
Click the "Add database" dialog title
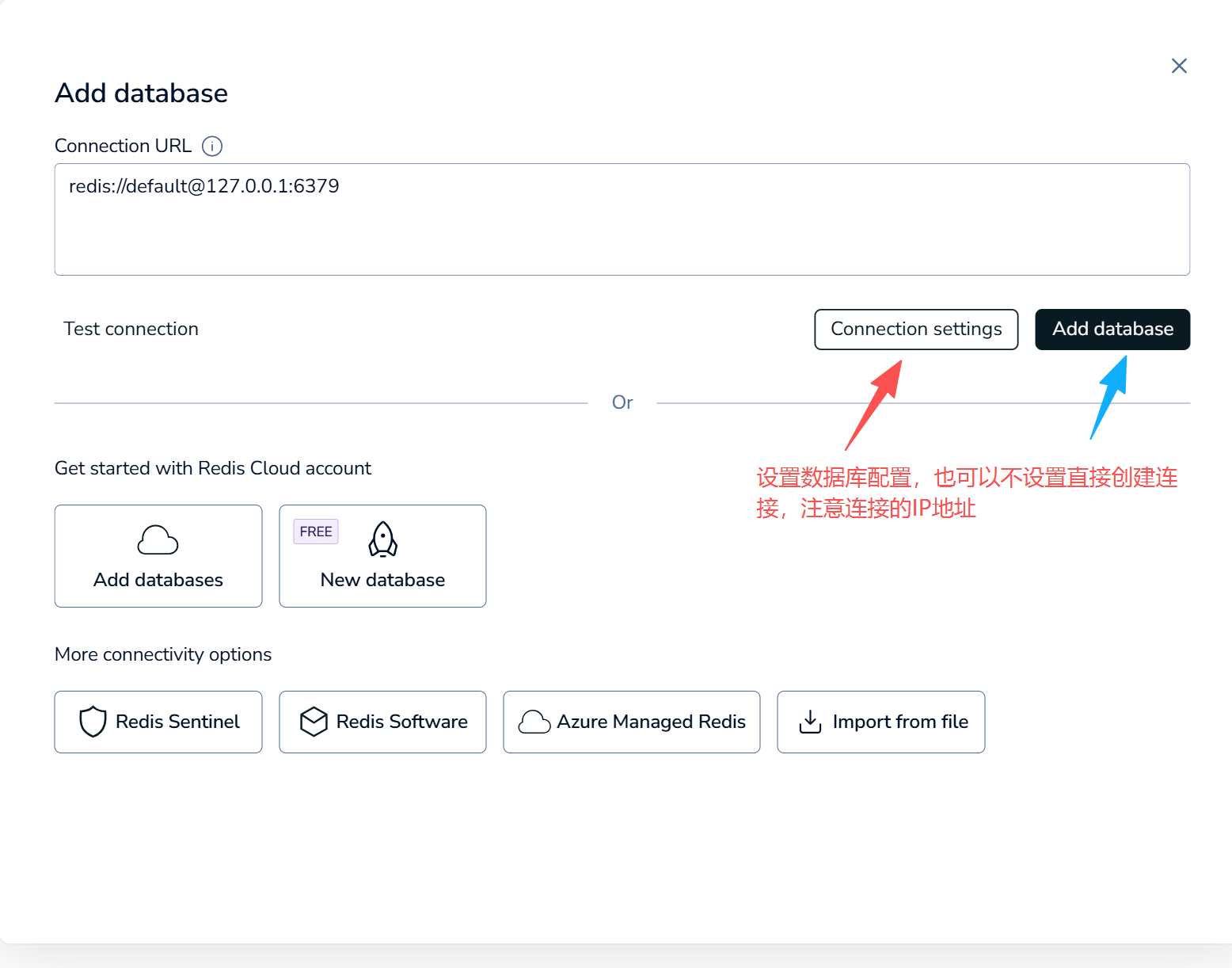[142, 93]
